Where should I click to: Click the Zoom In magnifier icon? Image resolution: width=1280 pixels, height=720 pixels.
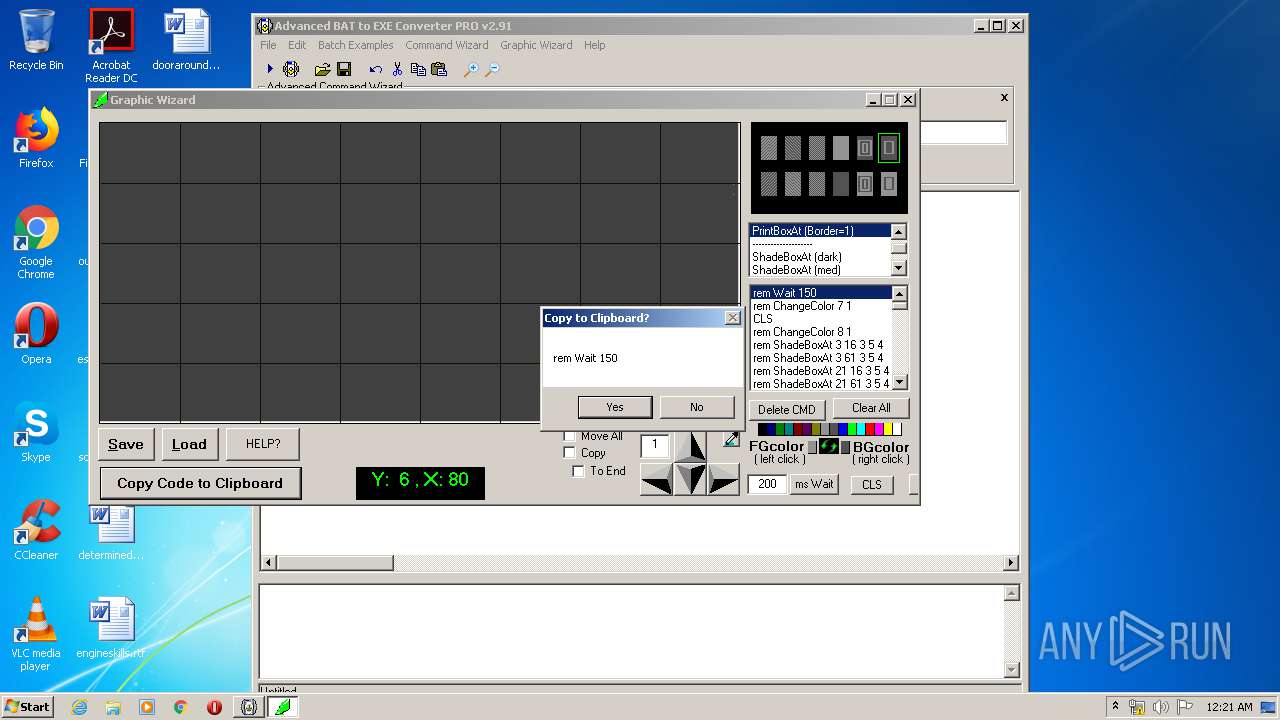(x=471, y=69)
